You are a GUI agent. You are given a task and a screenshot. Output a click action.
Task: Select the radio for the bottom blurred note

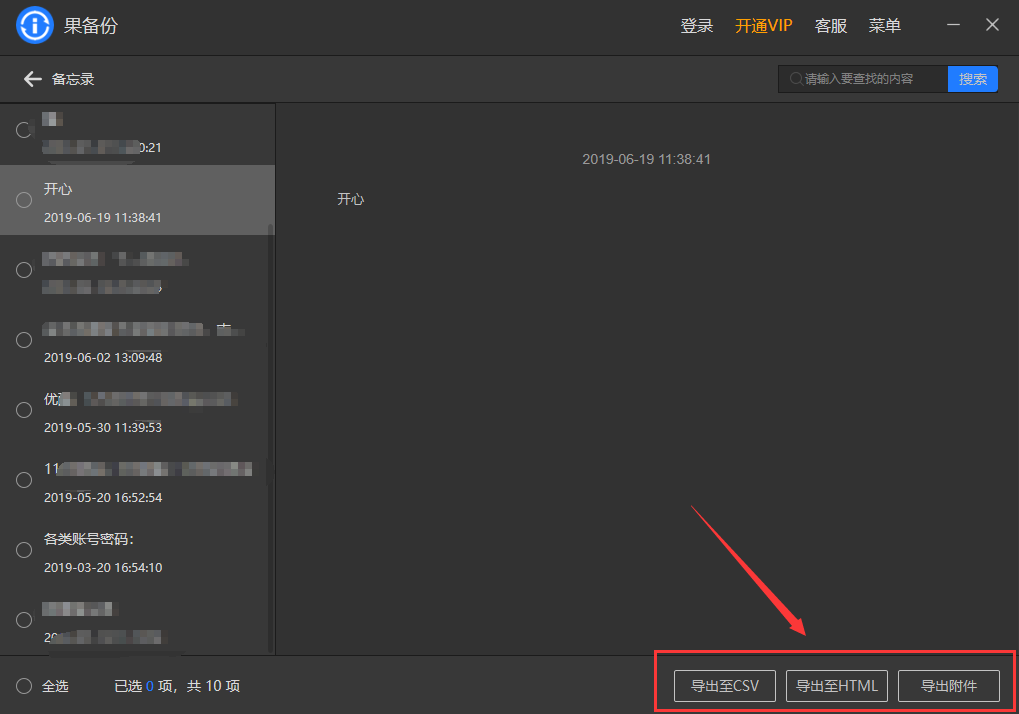pos(24,620)
